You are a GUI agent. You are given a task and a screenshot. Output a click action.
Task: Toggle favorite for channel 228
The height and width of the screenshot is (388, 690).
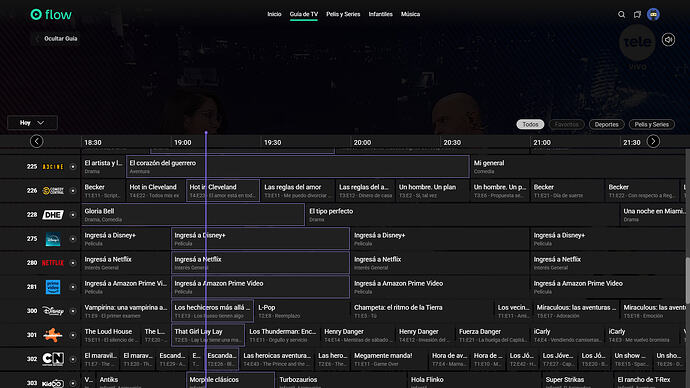pyautogui.click(x=73, y=215)
